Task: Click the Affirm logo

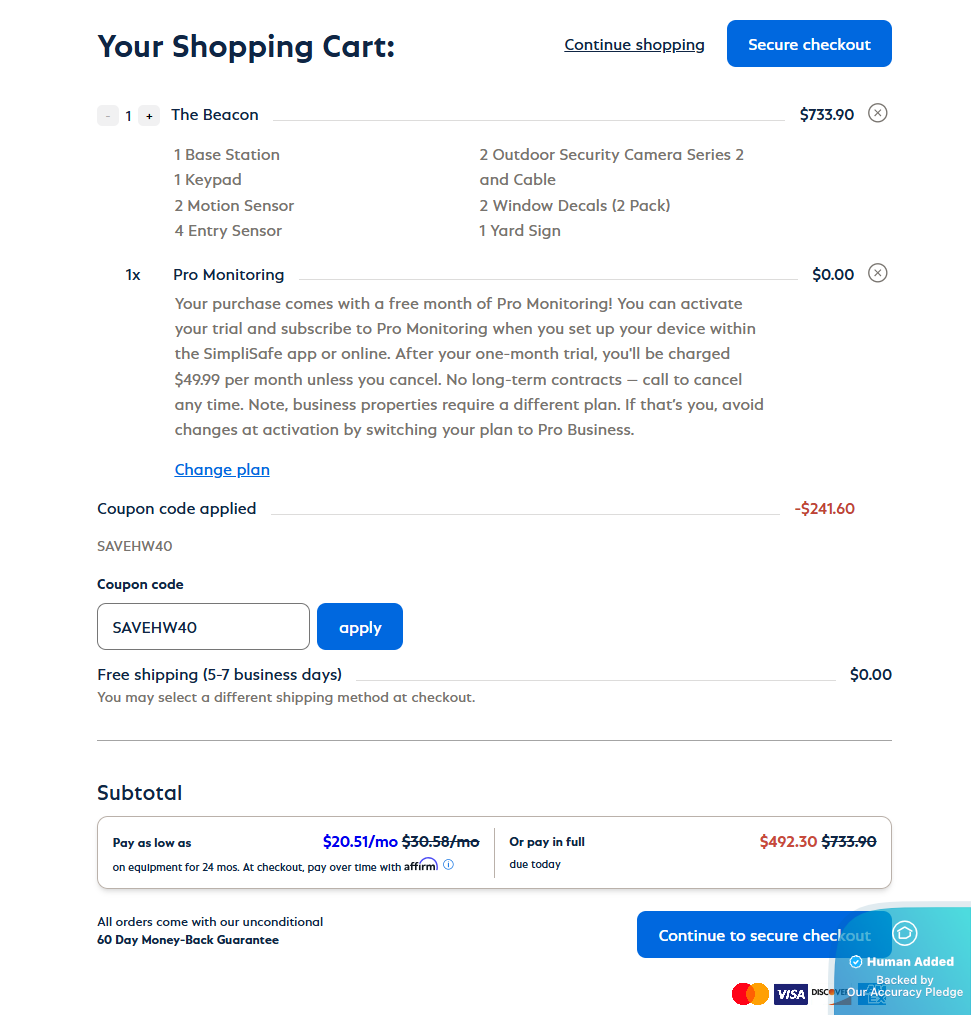Action: pyautogui.click(x=421, y=865)
